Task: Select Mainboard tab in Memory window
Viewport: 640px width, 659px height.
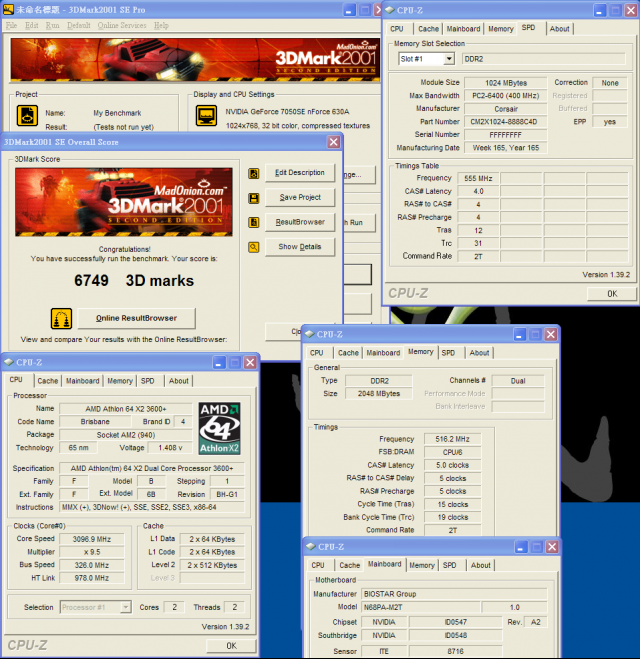Action: (383, 353)
